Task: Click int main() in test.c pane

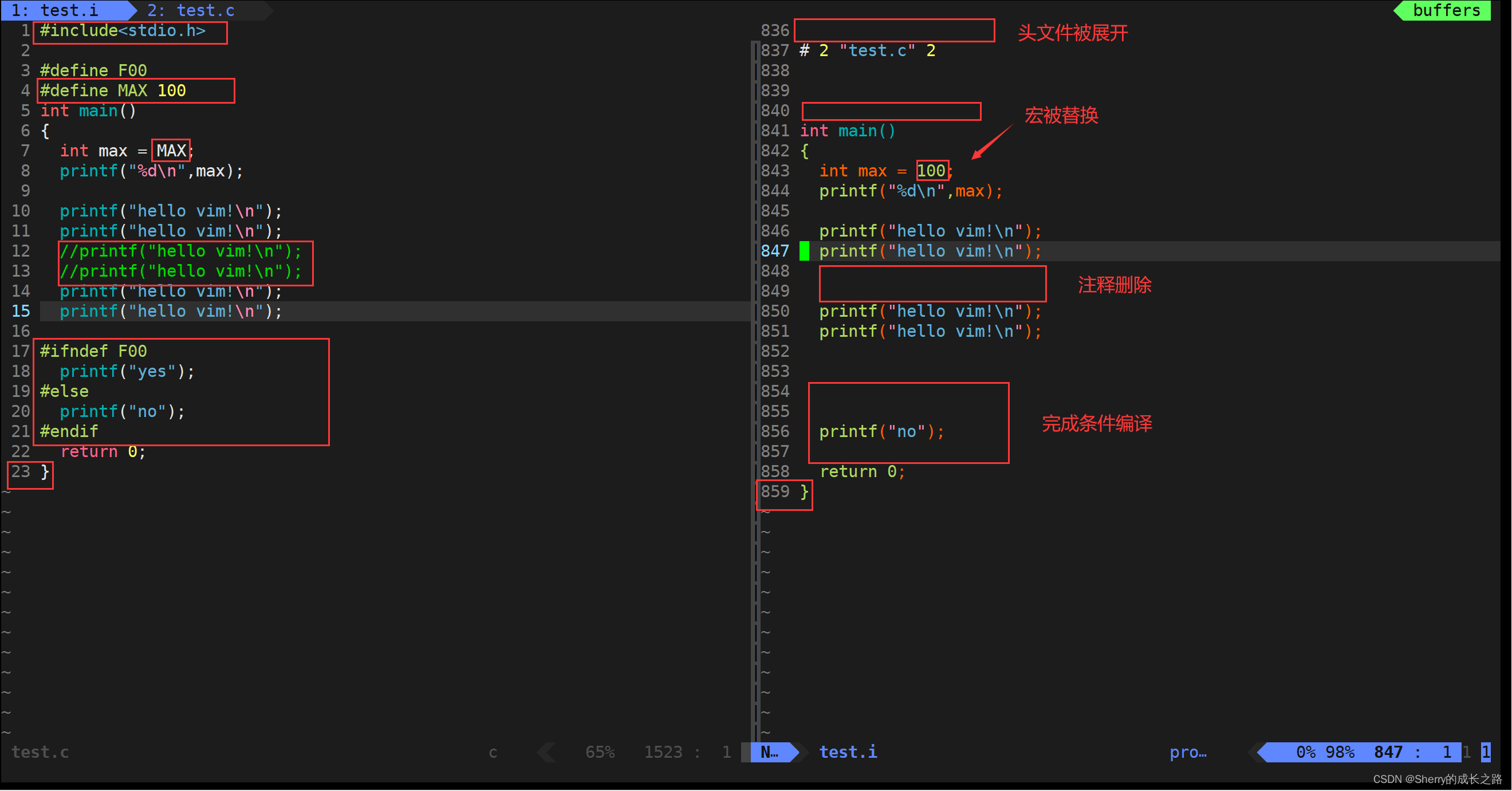Action: [x=88, y=111]
